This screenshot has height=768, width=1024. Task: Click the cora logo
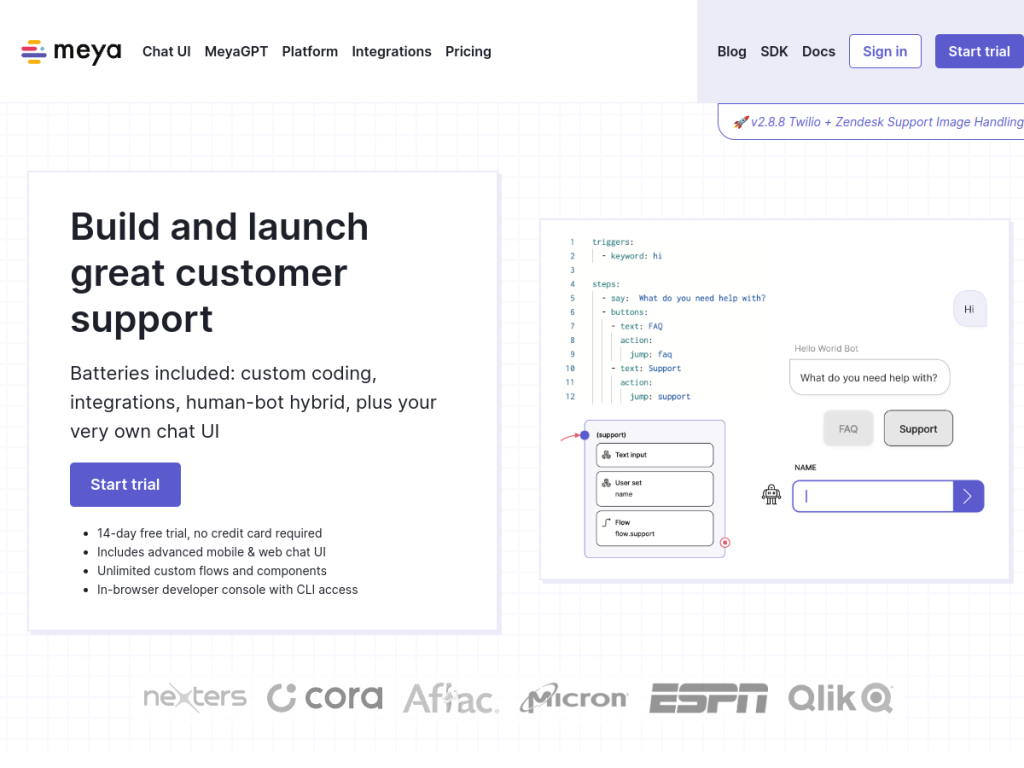pos(325,697)
